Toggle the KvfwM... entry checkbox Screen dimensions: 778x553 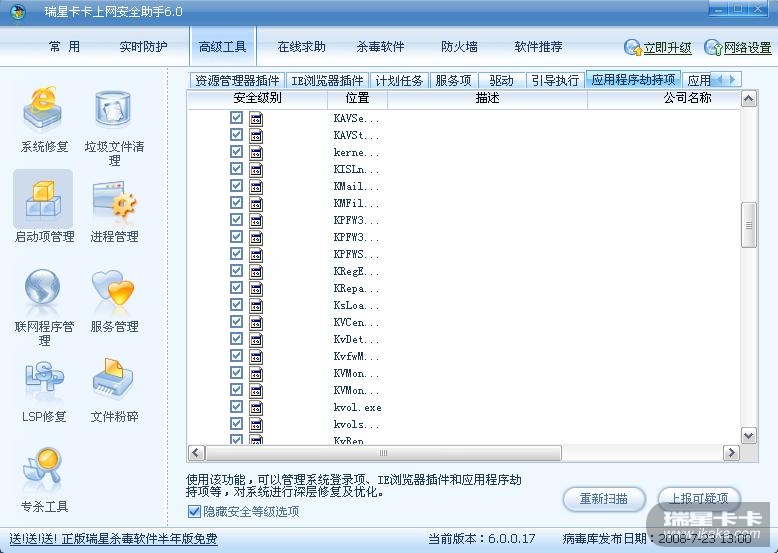236,355
